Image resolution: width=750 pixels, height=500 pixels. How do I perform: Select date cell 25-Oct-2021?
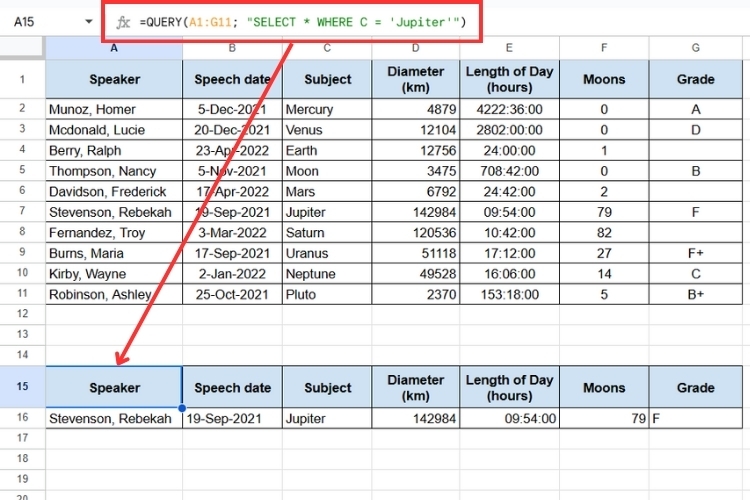click(232, 294)
